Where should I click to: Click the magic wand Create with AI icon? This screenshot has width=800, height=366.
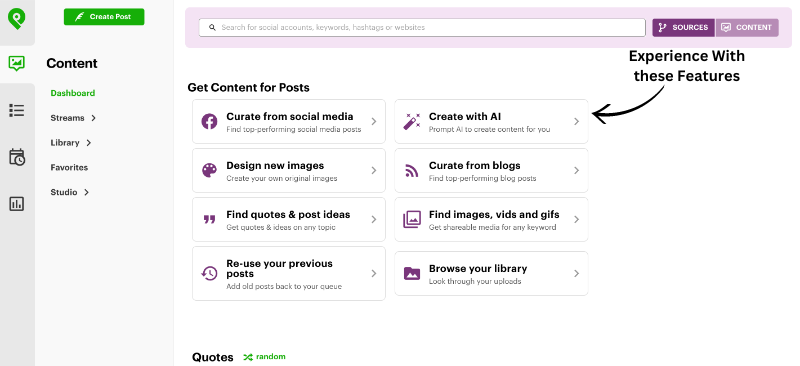tap(412, 121)
